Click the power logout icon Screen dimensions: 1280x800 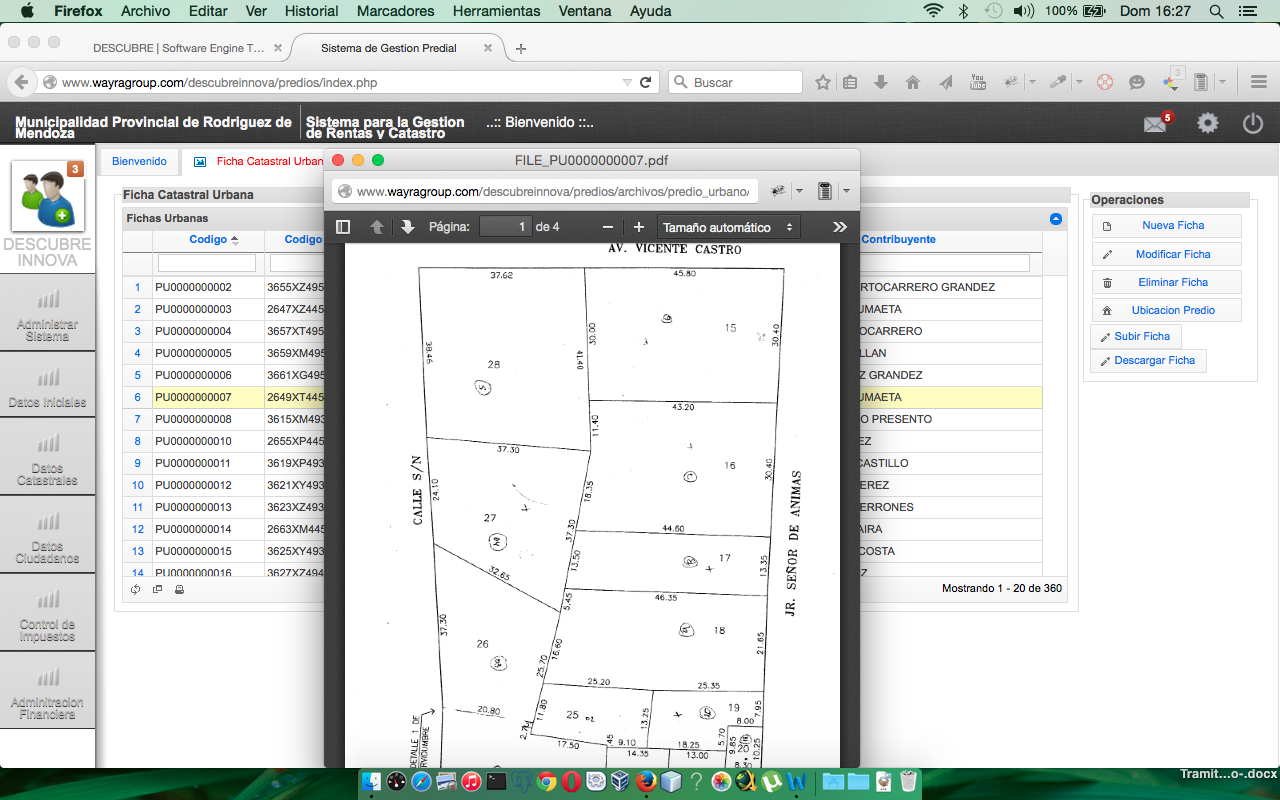(x=1253, y=123)
